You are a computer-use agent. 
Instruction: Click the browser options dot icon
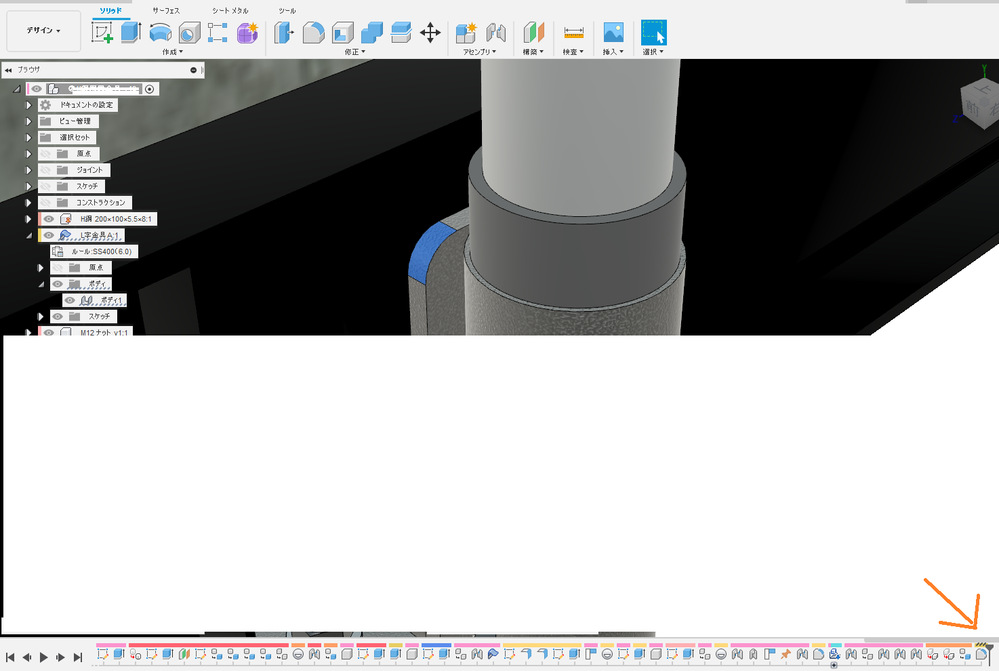pyautogui.click(x=194, y=70)
